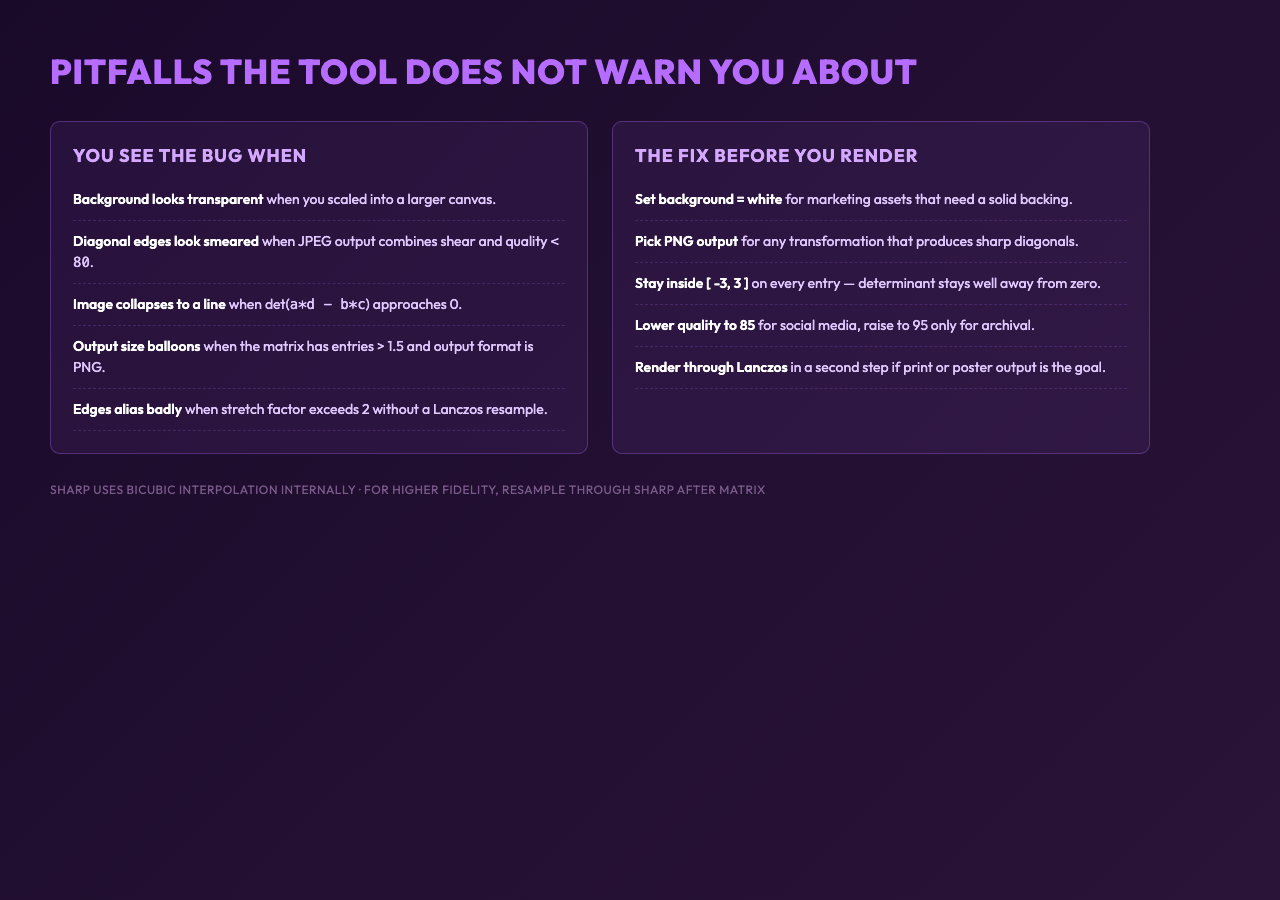Select the "You see the bug when" panel title
The height and width of the screenshot is (900, 1280).
click(190, 156)
